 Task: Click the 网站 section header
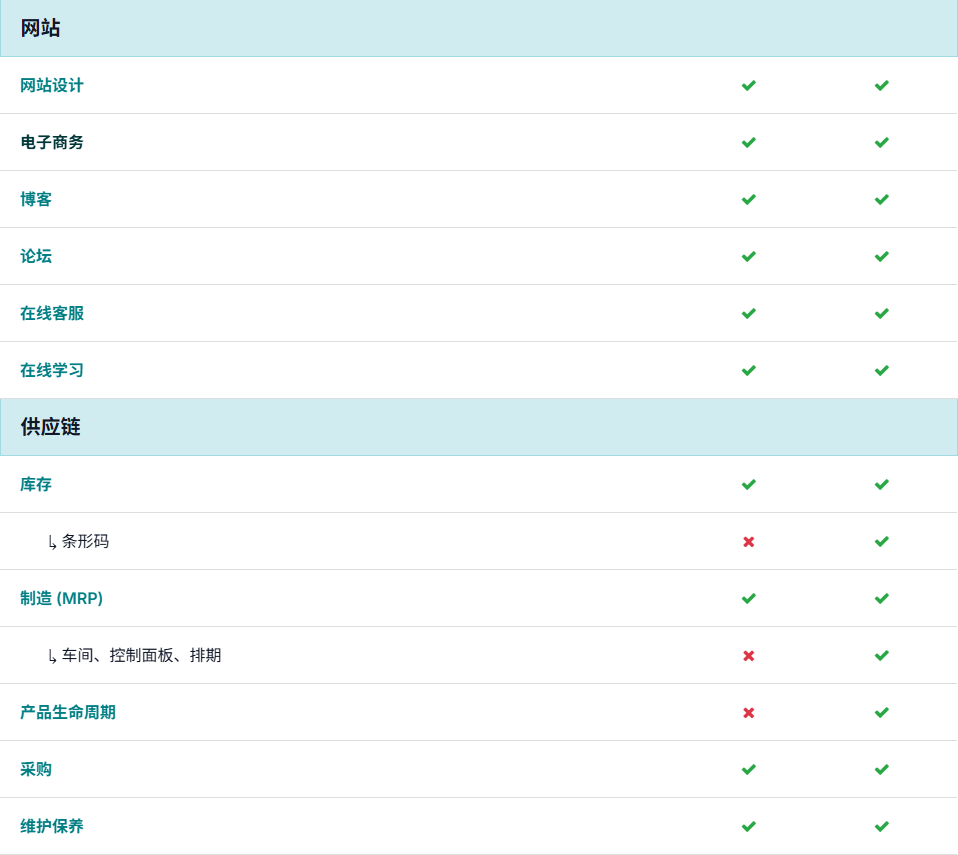pos(41,29)
